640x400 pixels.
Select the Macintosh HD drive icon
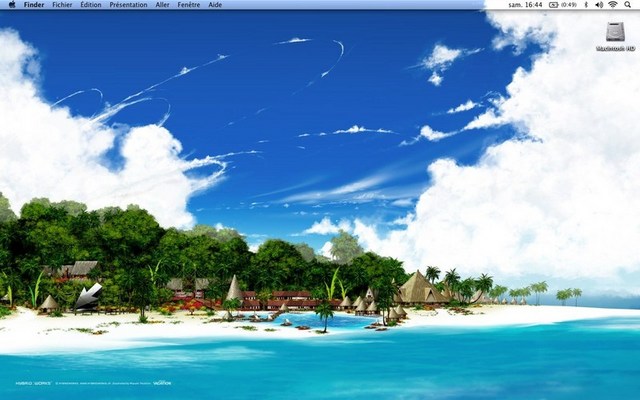tap(615, 31)
